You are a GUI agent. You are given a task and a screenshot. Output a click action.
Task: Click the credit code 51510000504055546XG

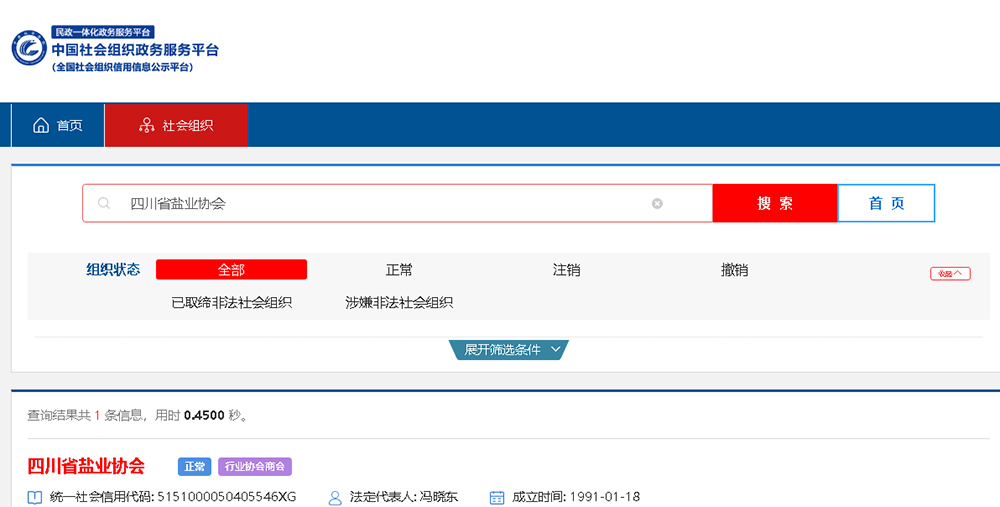click(227, 497)
